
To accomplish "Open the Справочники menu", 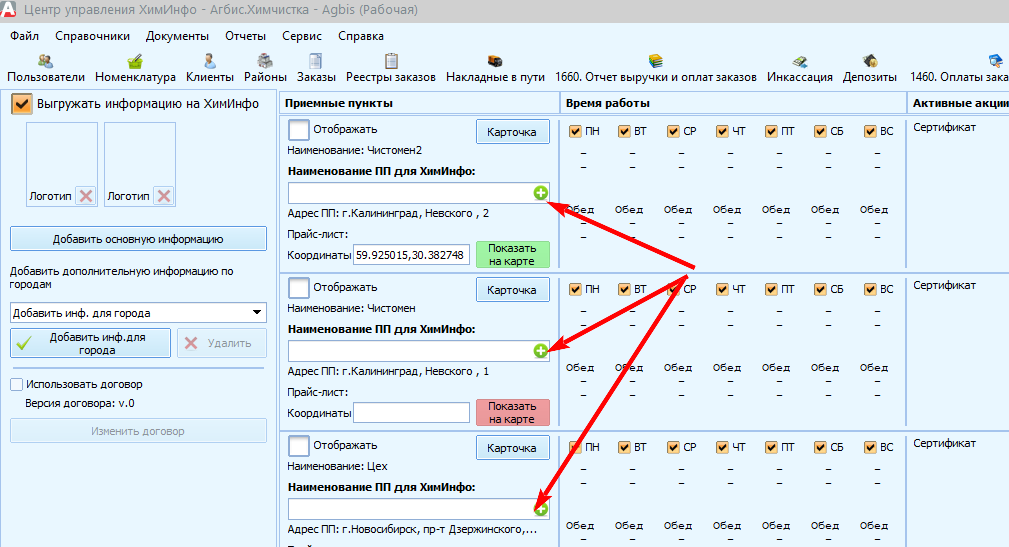I will [x=93, y=36].
